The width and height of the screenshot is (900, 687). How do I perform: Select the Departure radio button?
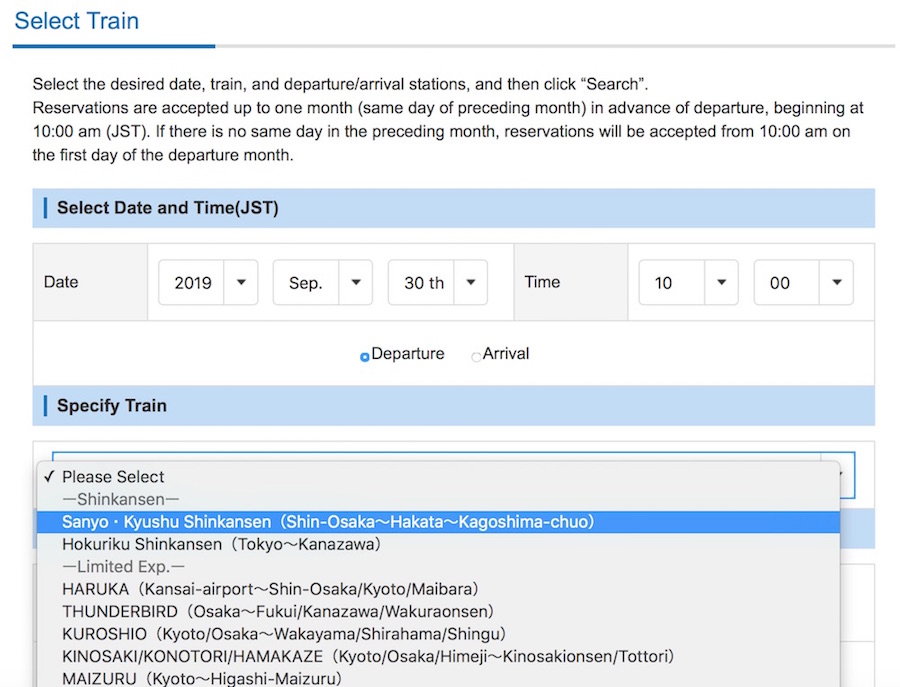click(x=365, y=356)
